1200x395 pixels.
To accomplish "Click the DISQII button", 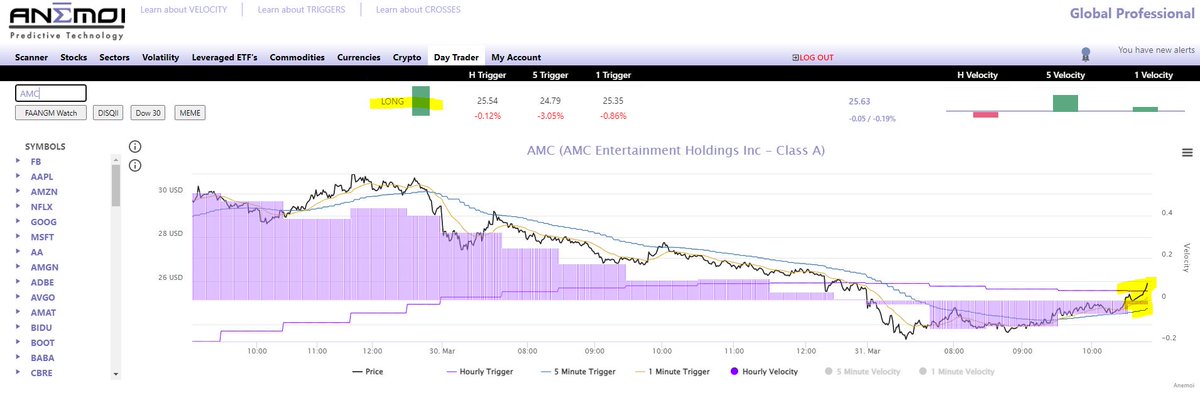I will pos(107,113).
